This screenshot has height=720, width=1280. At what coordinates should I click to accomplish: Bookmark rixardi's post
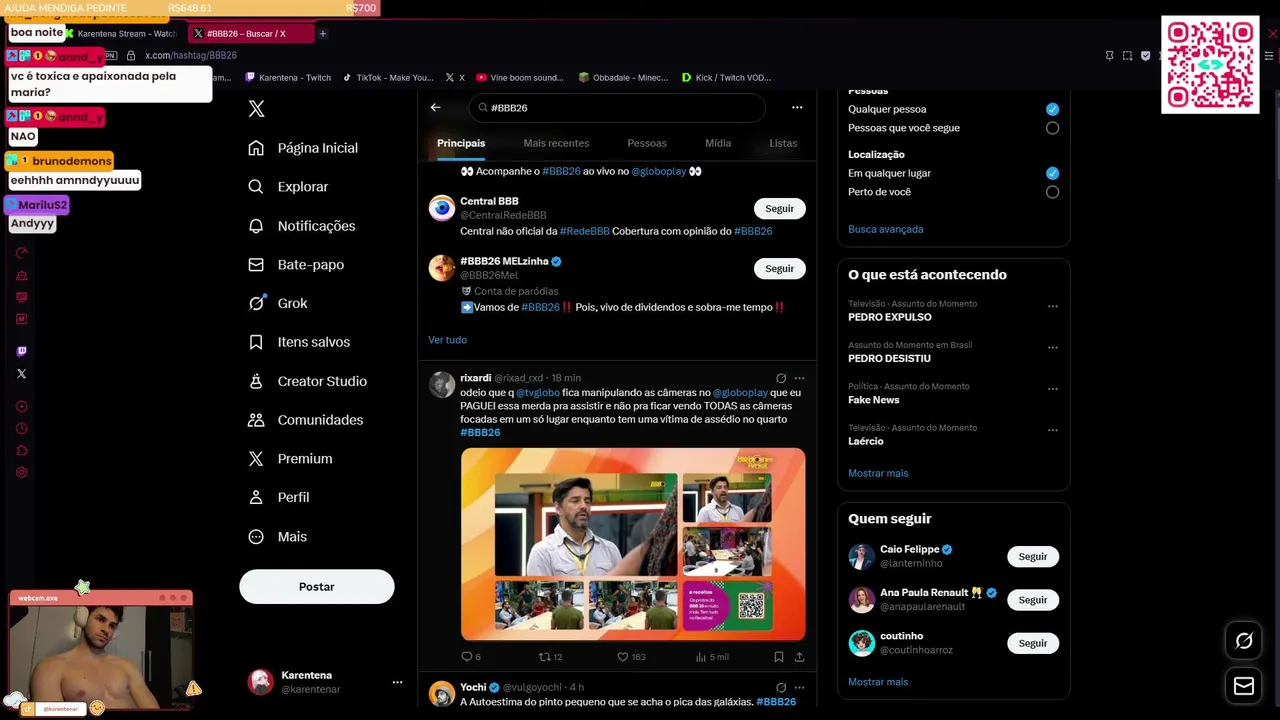[778, 657]
